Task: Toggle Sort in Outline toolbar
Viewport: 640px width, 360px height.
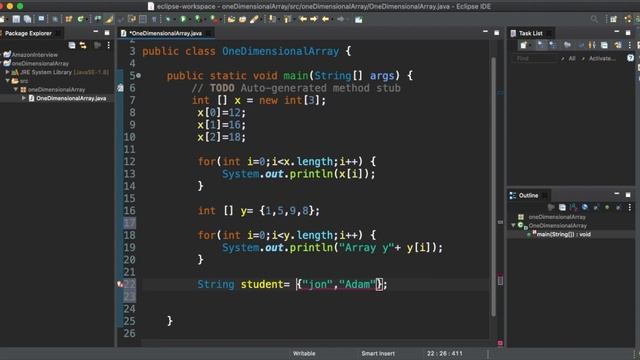Action: [x=573, y=207]
